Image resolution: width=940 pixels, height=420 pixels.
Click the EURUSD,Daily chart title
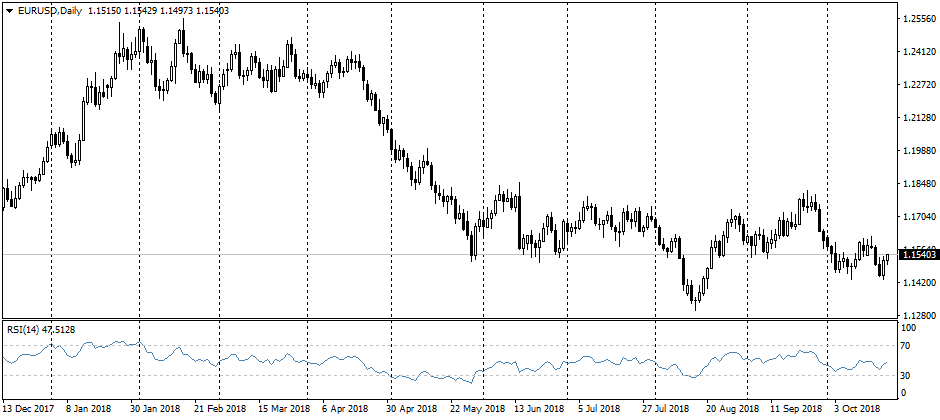tap(50, 10)
